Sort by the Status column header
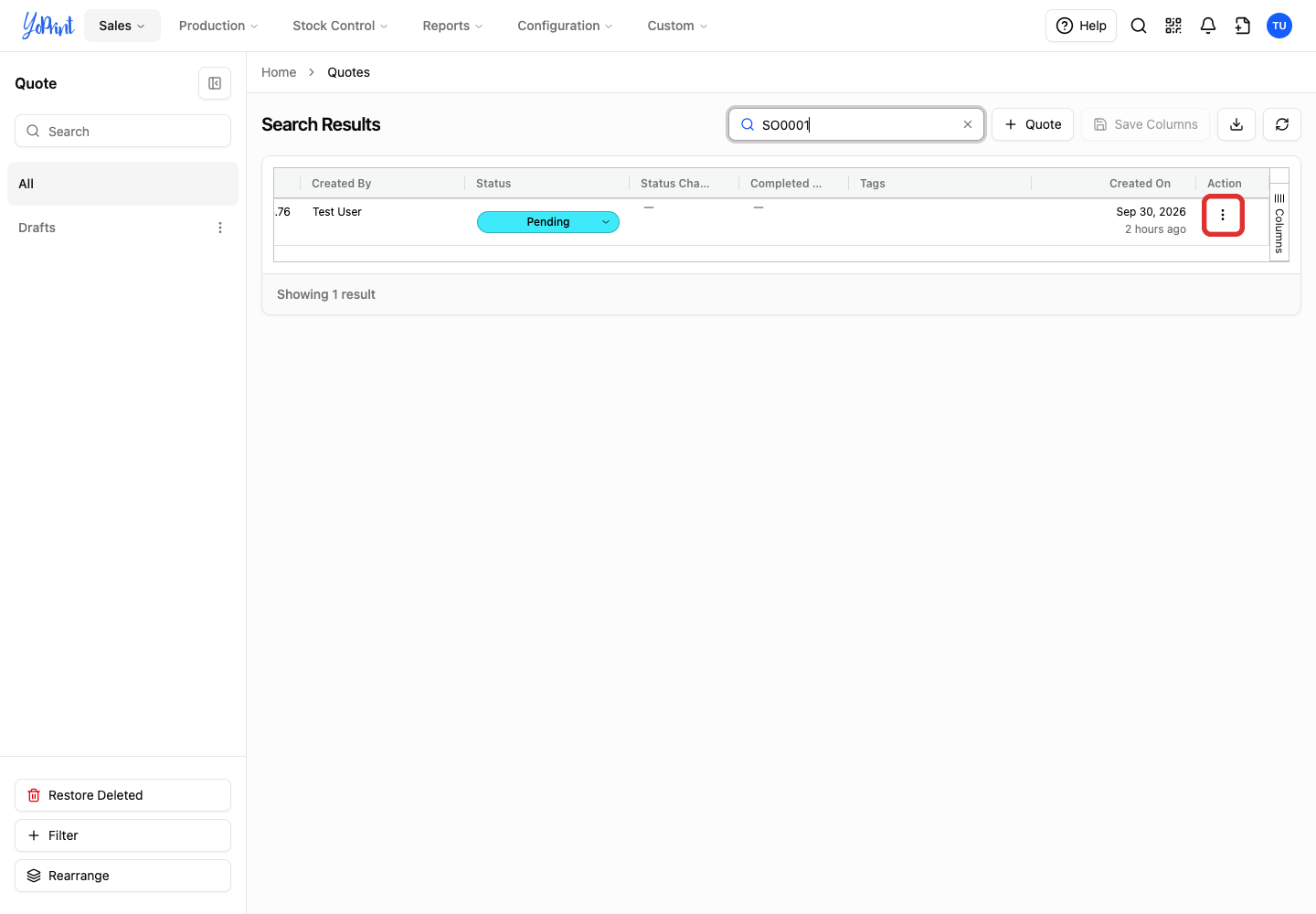This screenshot has height=914, width=1316. tap(547, 184)
